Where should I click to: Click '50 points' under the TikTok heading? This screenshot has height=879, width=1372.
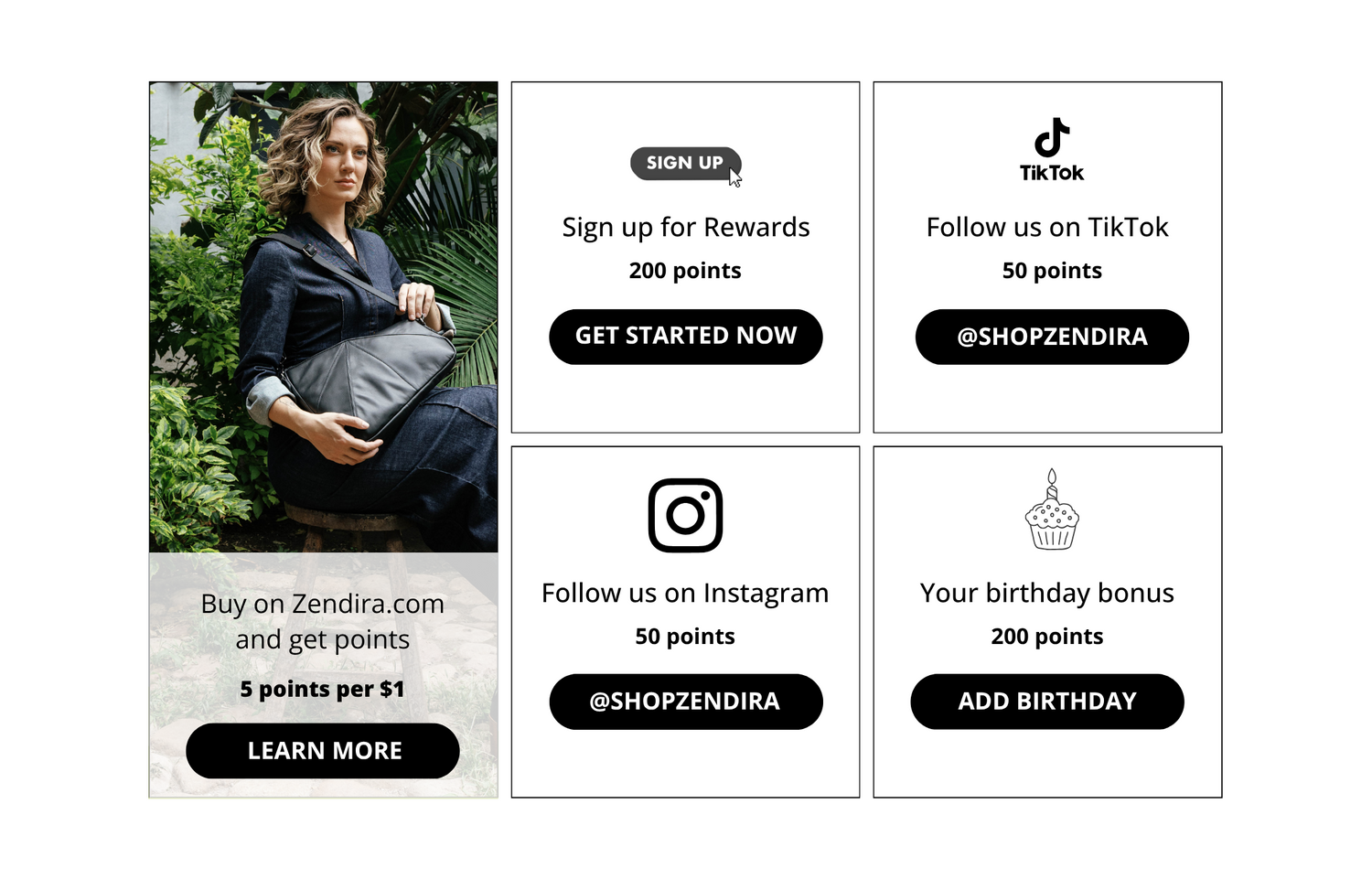pos(1052,271)
